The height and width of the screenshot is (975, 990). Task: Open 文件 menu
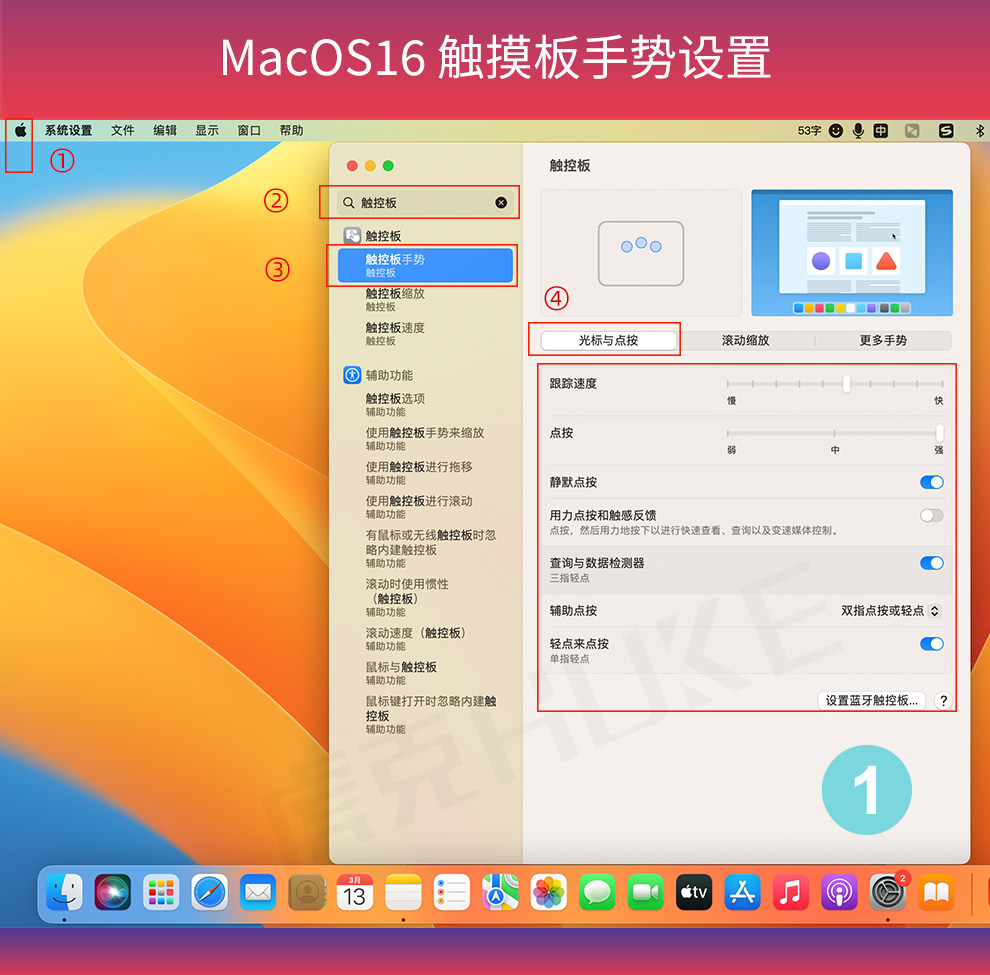pos(122,131)
